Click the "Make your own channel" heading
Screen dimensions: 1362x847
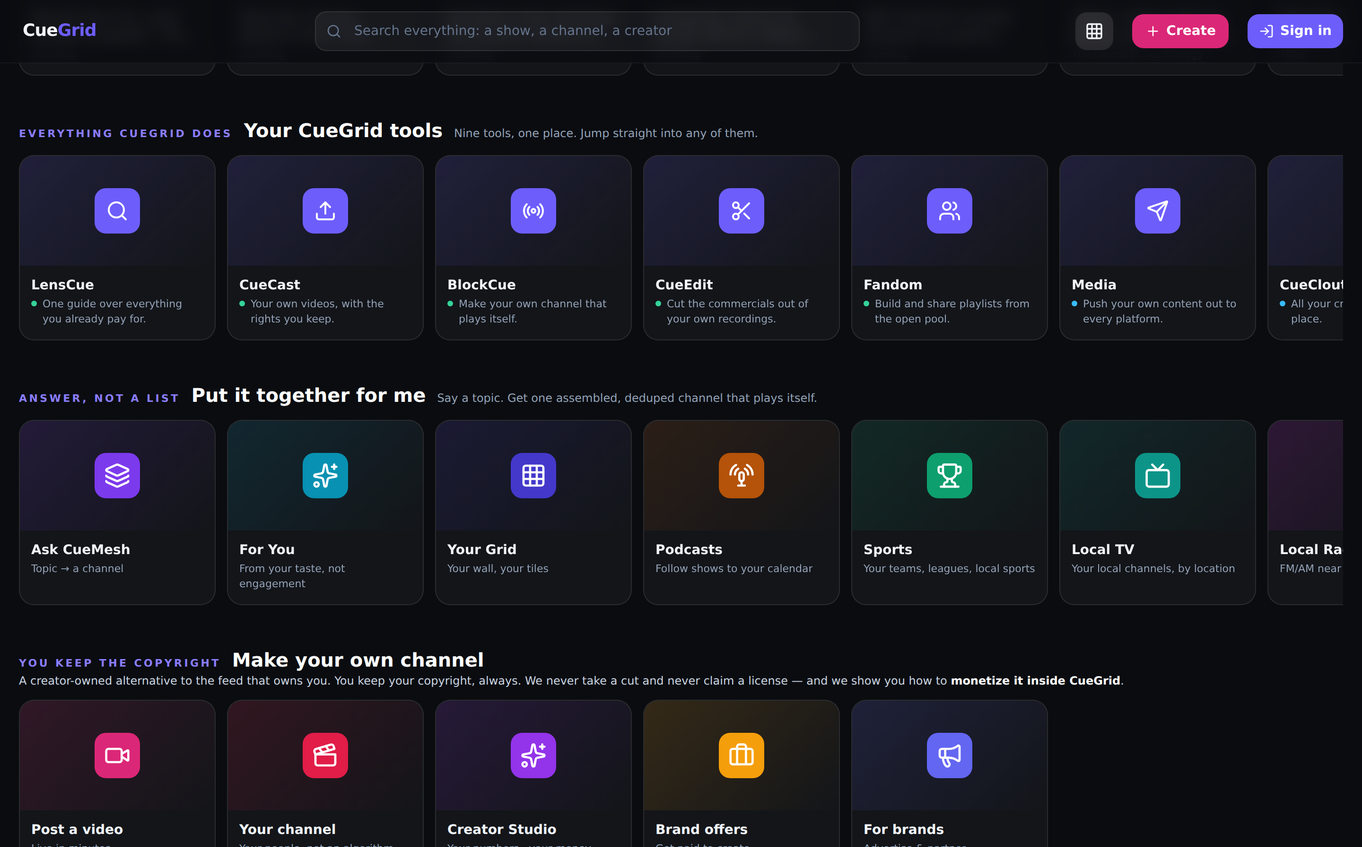click(358, 660)
